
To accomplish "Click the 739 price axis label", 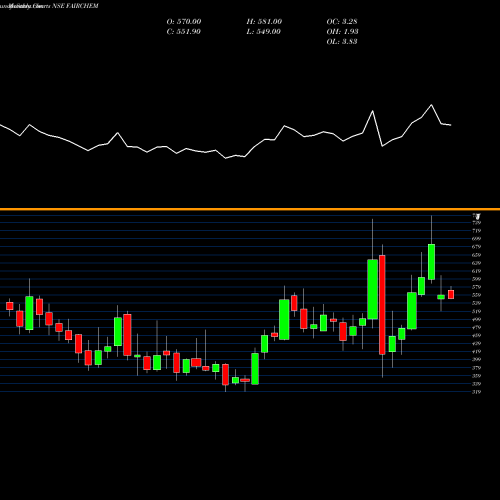I will pyautogui.click(x=477, y=223).
